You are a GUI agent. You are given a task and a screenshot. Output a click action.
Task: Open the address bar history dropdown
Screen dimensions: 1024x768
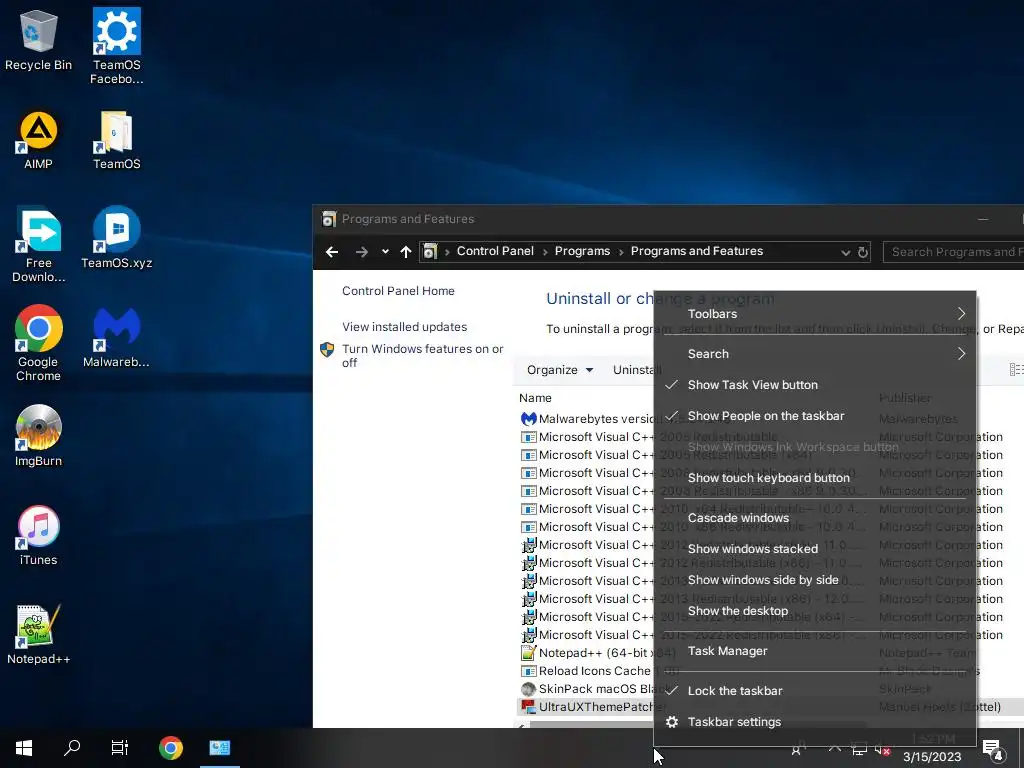point(845,252)
